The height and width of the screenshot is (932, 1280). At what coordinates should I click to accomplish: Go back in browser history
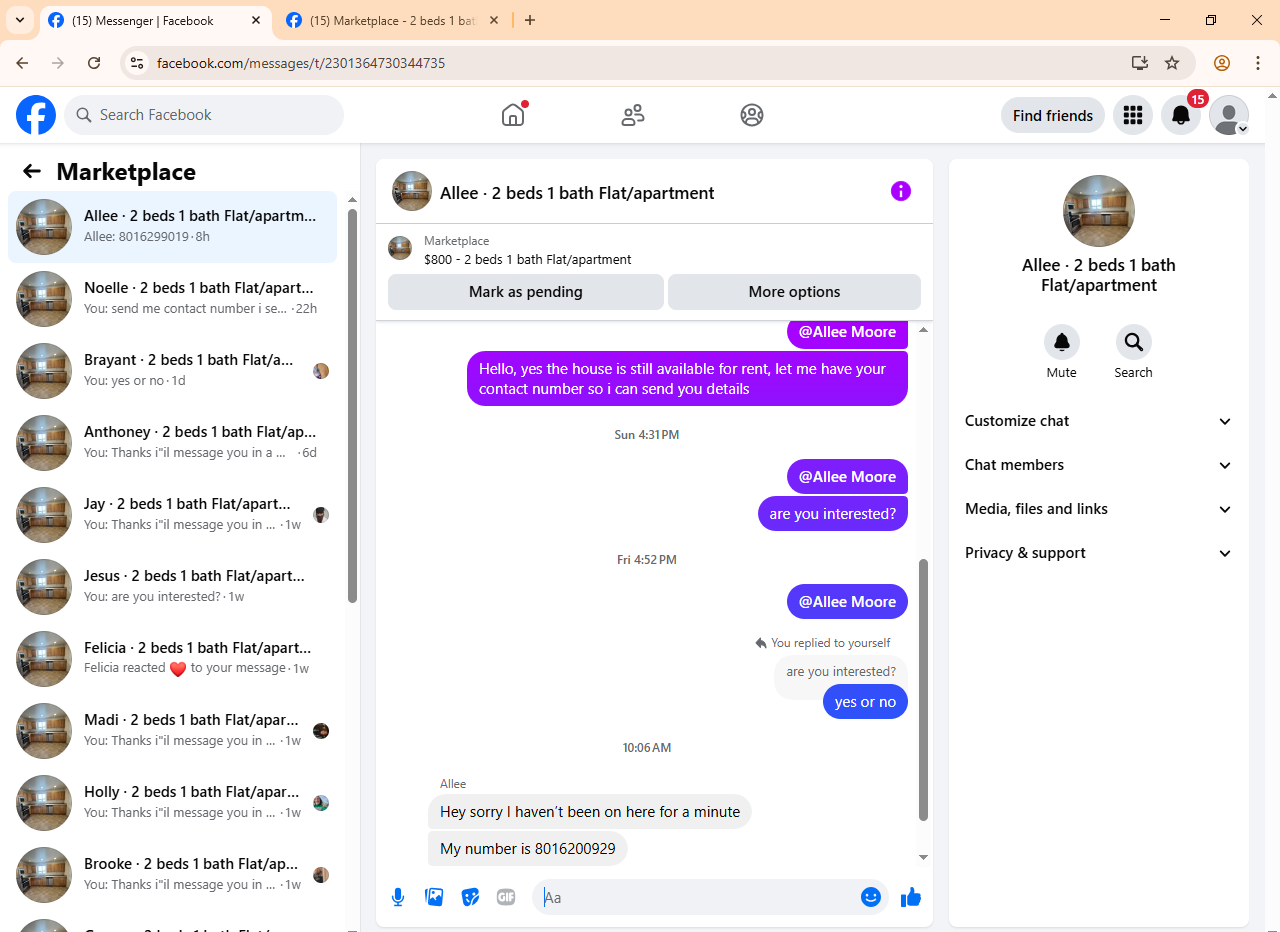pos(22,63)
